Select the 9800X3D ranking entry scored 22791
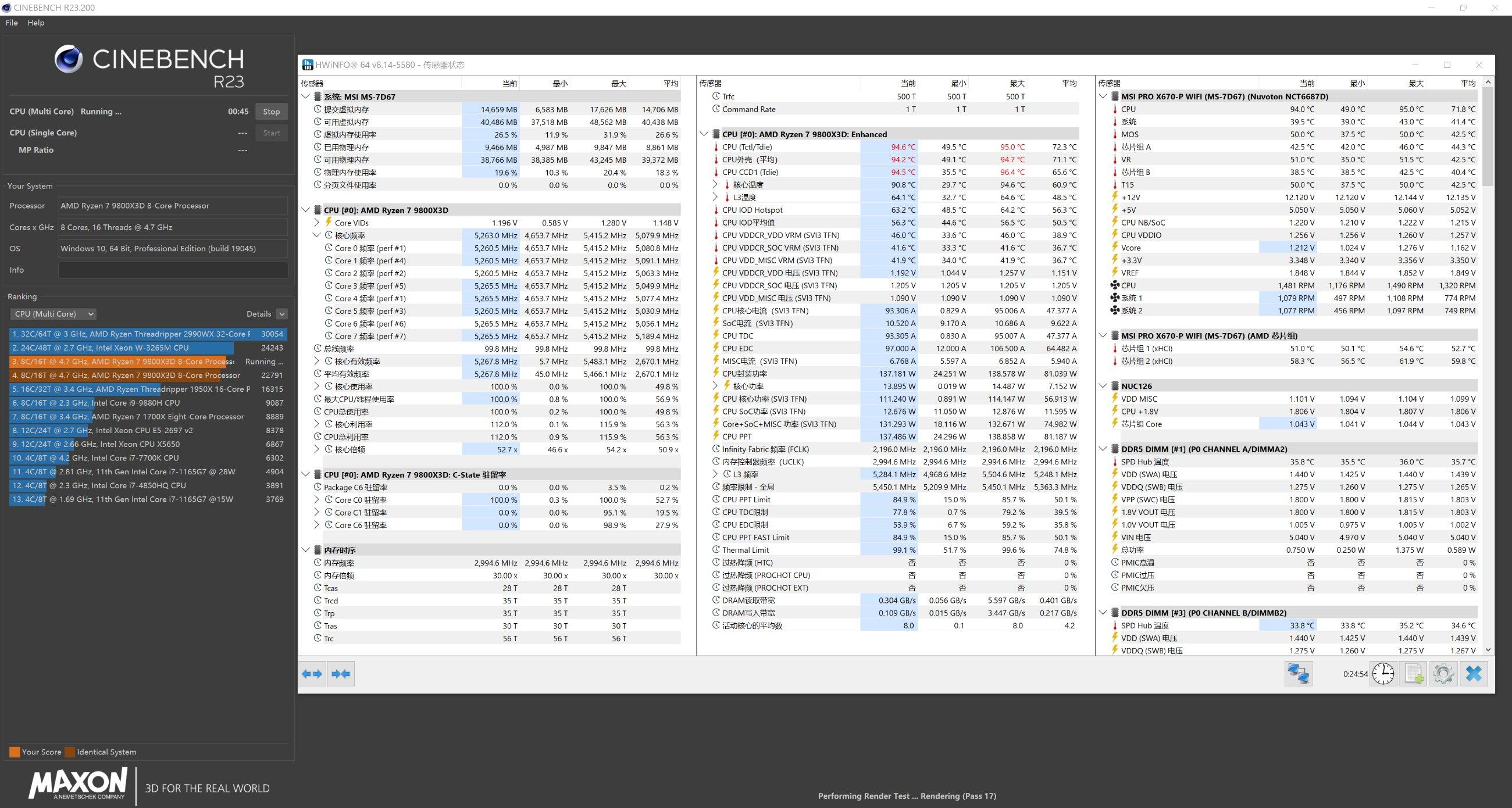This screenshot has height=808, width=1512. click(x=148, y=375)
